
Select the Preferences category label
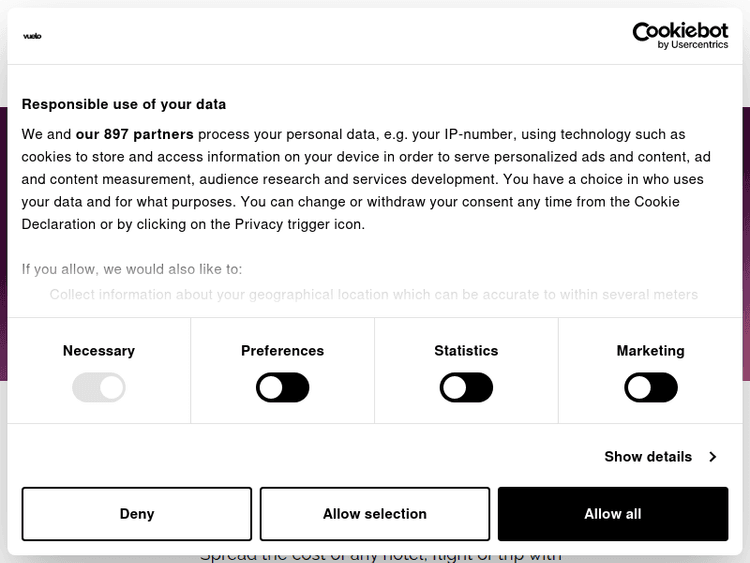(x=283, y=351)
